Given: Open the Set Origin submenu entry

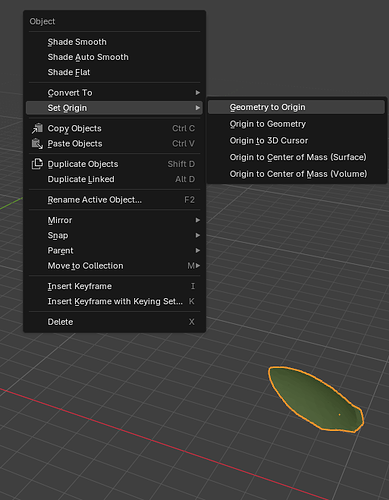Looking at the screenshot, I should coord(114,108).
